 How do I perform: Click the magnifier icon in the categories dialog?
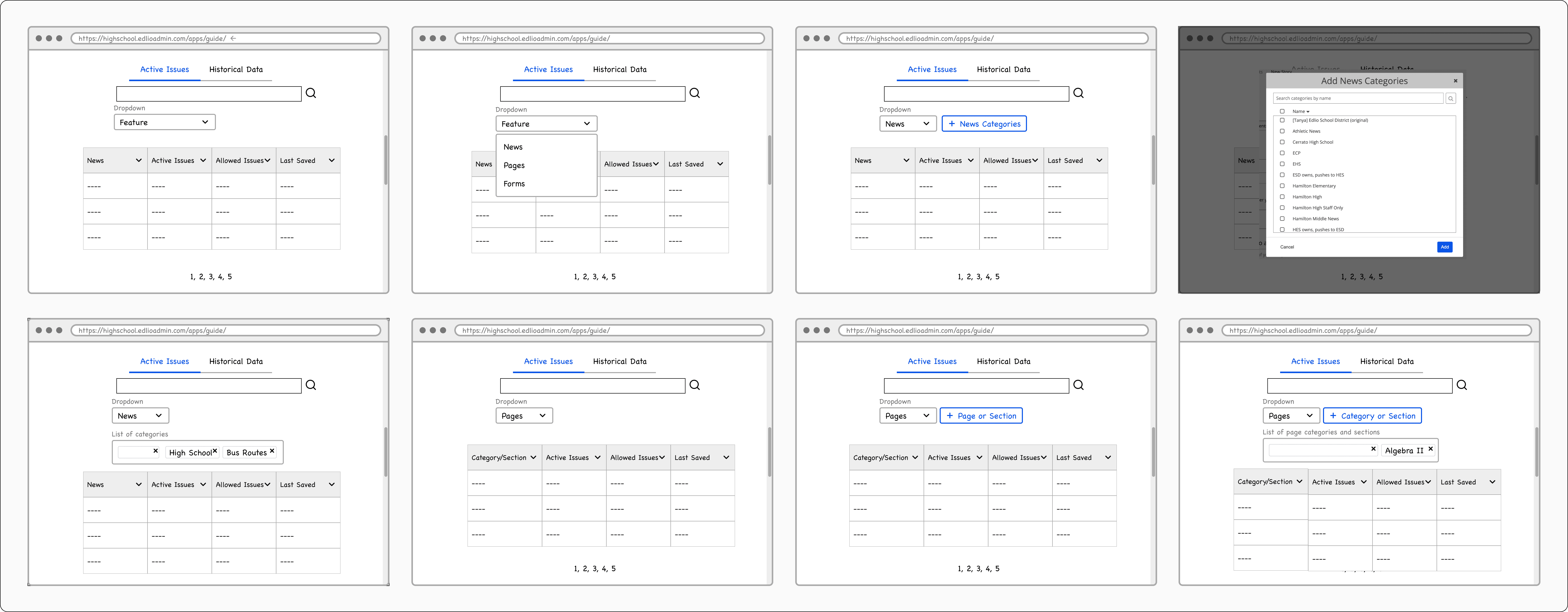(x=1451, y=98)
